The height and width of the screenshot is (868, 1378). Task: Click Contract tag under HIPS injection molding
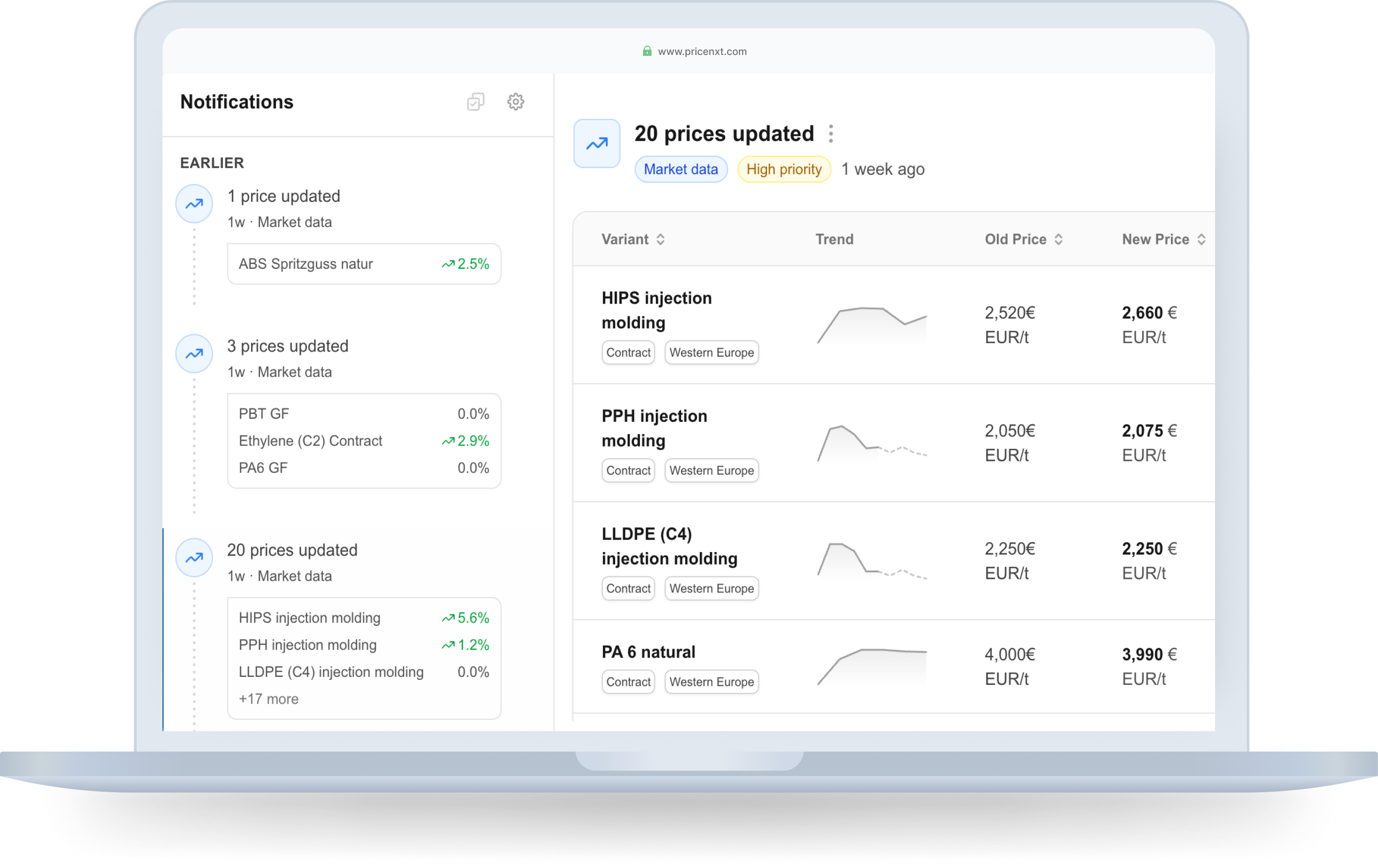pyautogui.click(x=629, y=353)
